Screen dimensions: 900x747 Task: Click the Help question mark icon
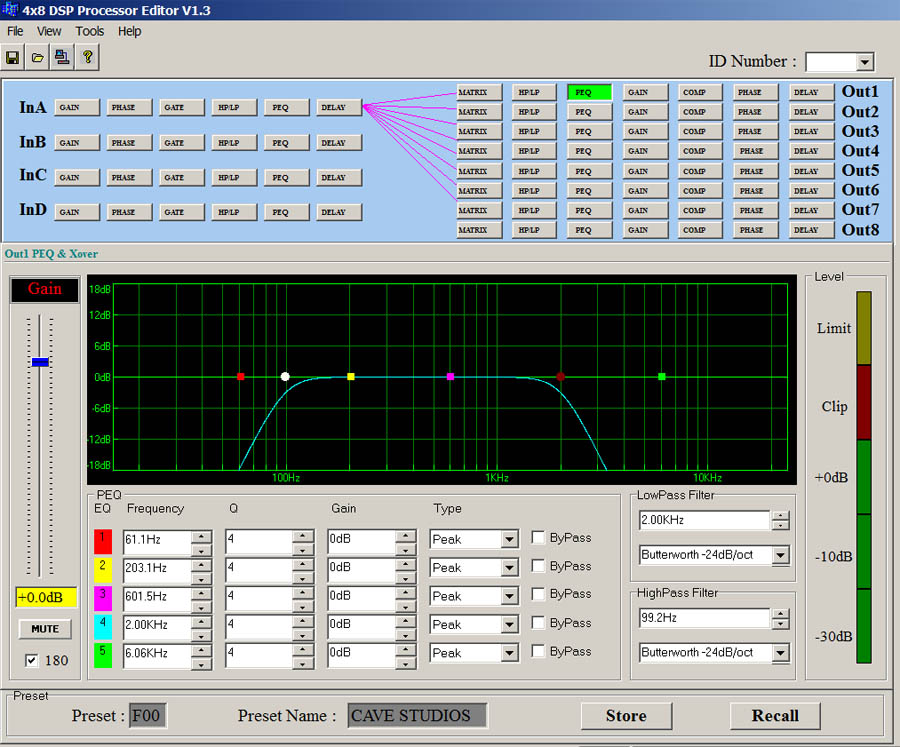(88, 57)
